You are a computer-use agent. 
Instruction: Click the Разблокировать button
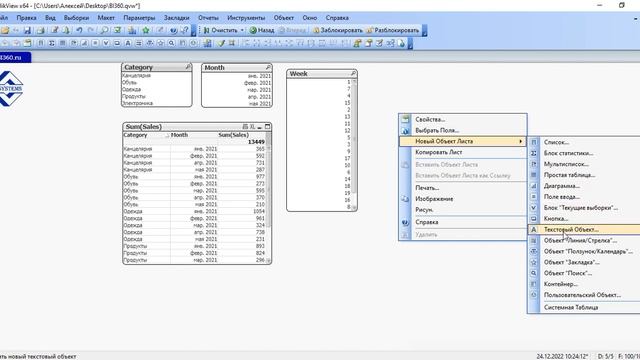393,30
